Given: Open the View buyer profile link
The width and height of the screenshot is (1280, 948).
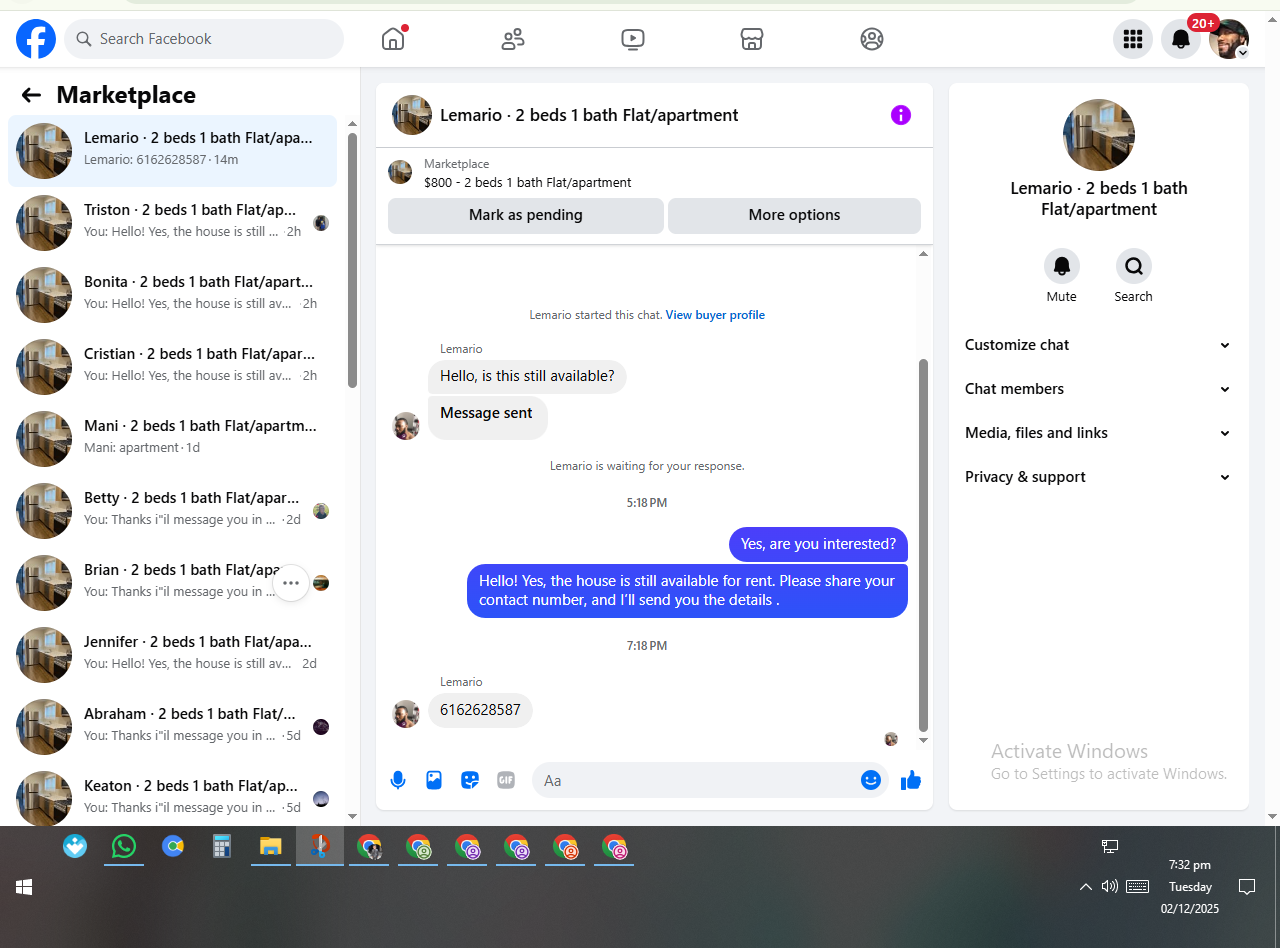Looking at the screenshot, I should (715, 315).
